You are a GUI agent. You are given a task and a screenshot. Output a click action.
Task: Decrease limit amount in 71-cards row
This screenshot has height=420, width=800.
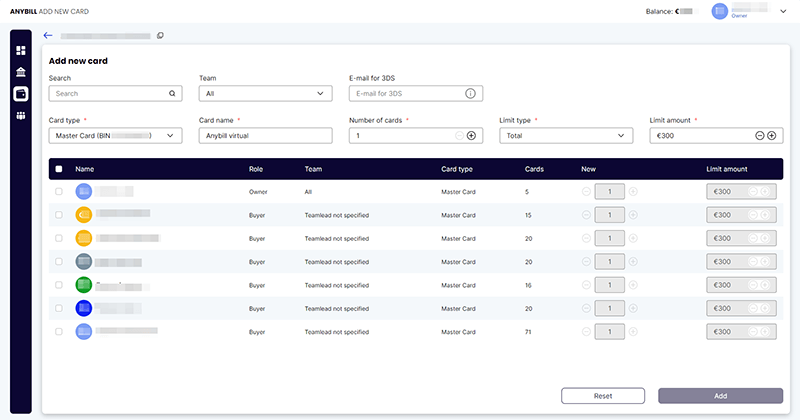point(753,332)
